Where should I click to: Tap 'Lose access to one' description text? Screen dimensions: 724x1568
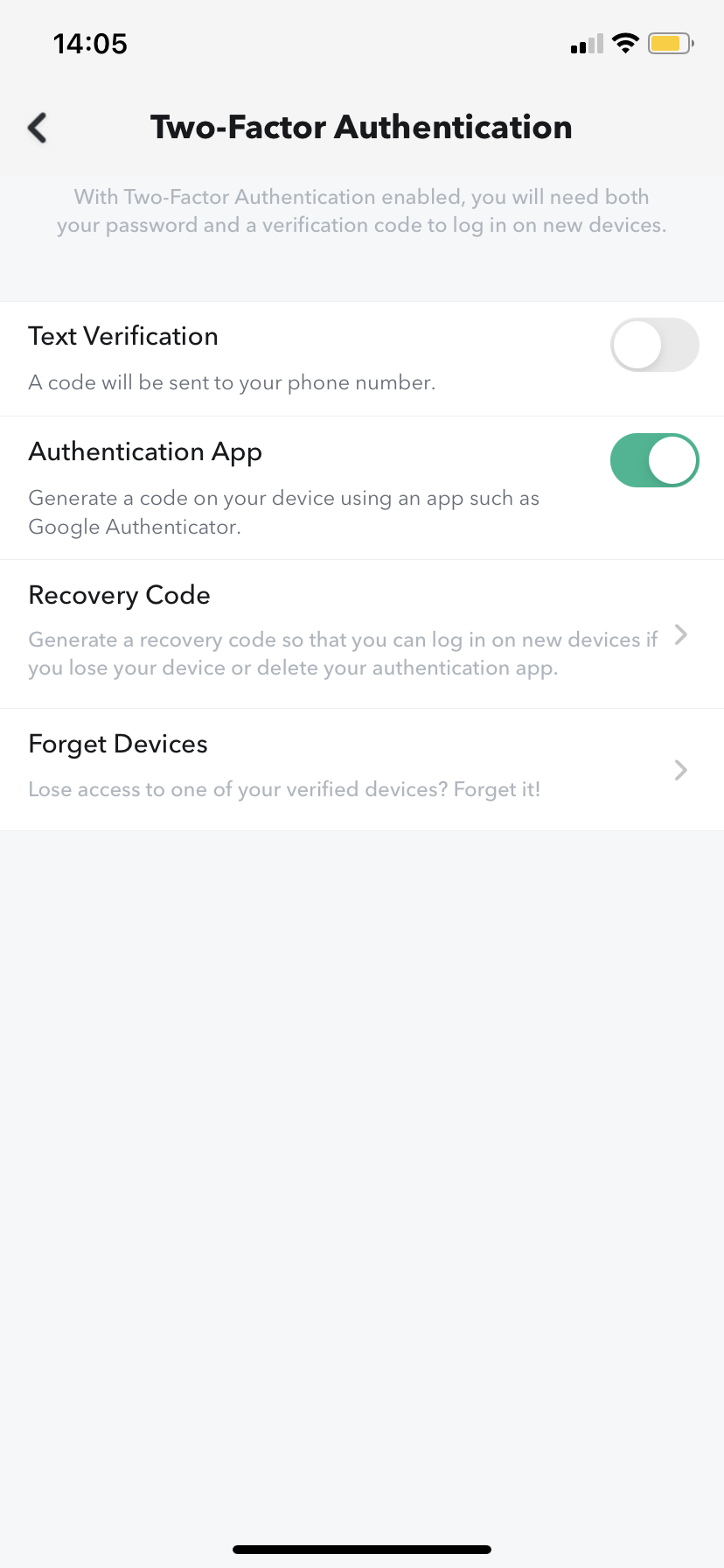coord(284,789)
